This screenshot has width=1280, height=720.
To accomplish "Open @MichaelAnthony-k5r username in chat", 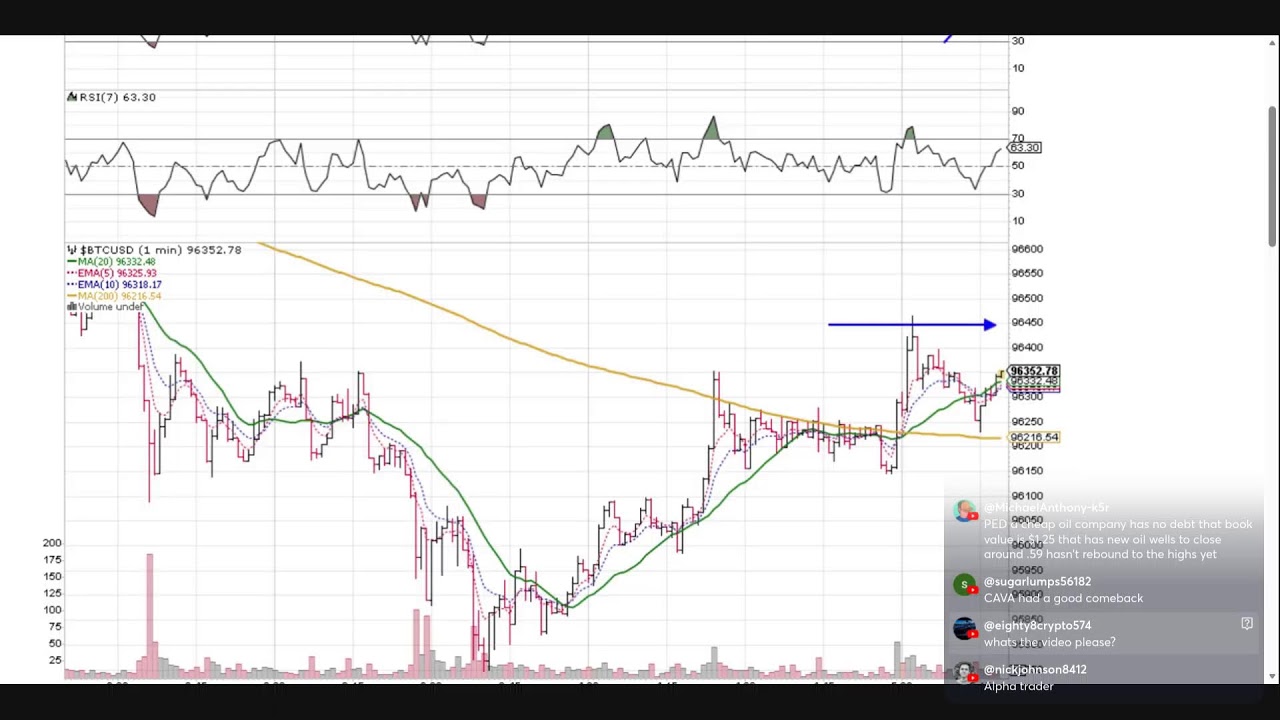I will tap(1046, 508).
